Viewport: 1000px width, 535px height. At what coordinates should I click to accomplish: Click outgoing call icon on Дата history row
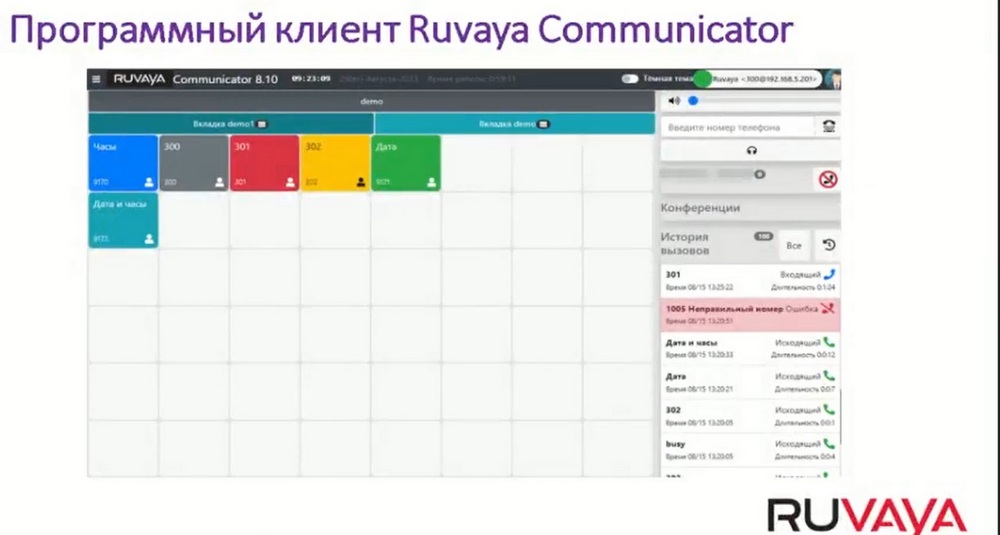[x=829, y=376]
